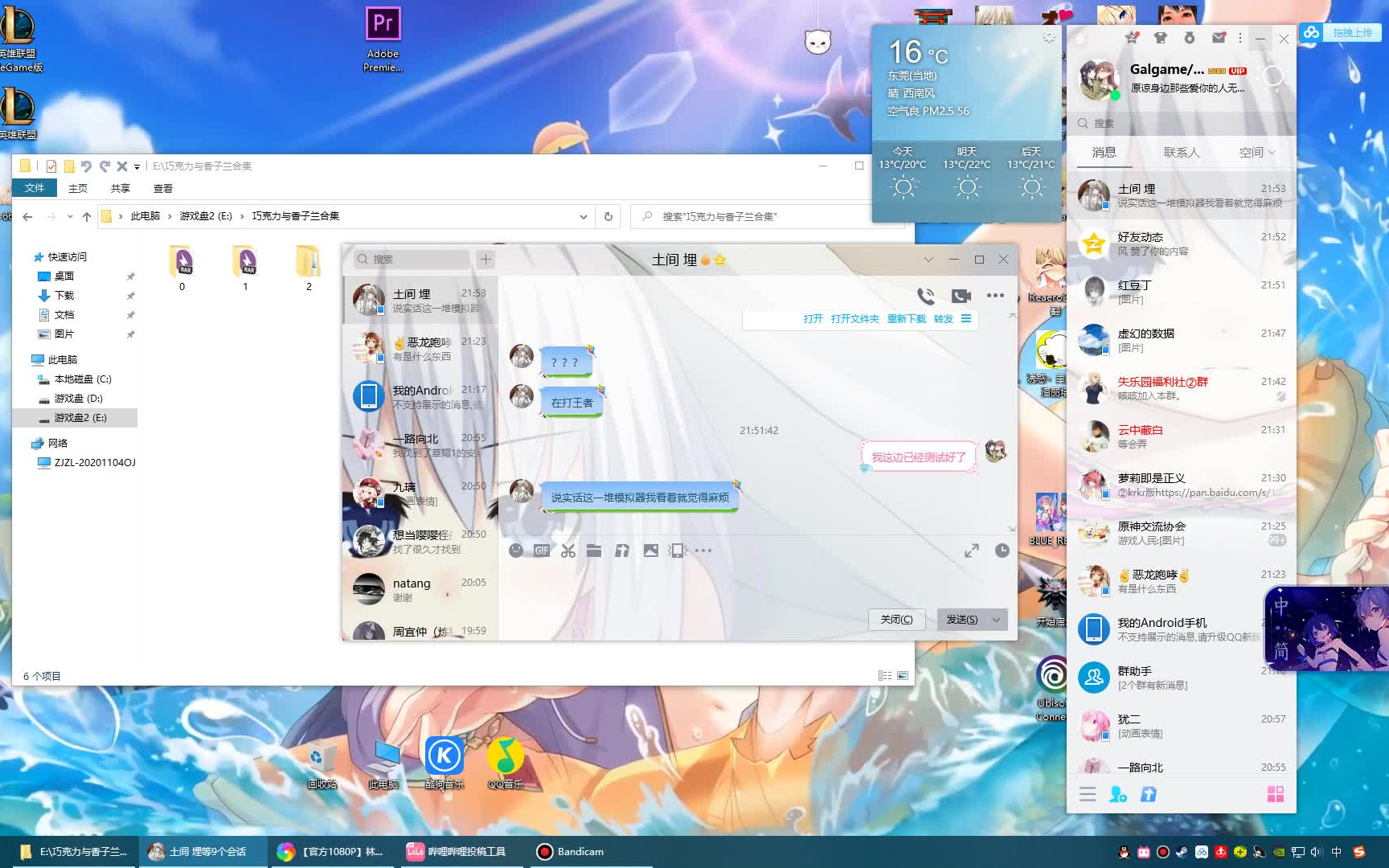The image size is (1389, 868).
Task: Open the 共享 ribbon tab in Explorer
Action: pyautogui.click(x=121, y=188)
